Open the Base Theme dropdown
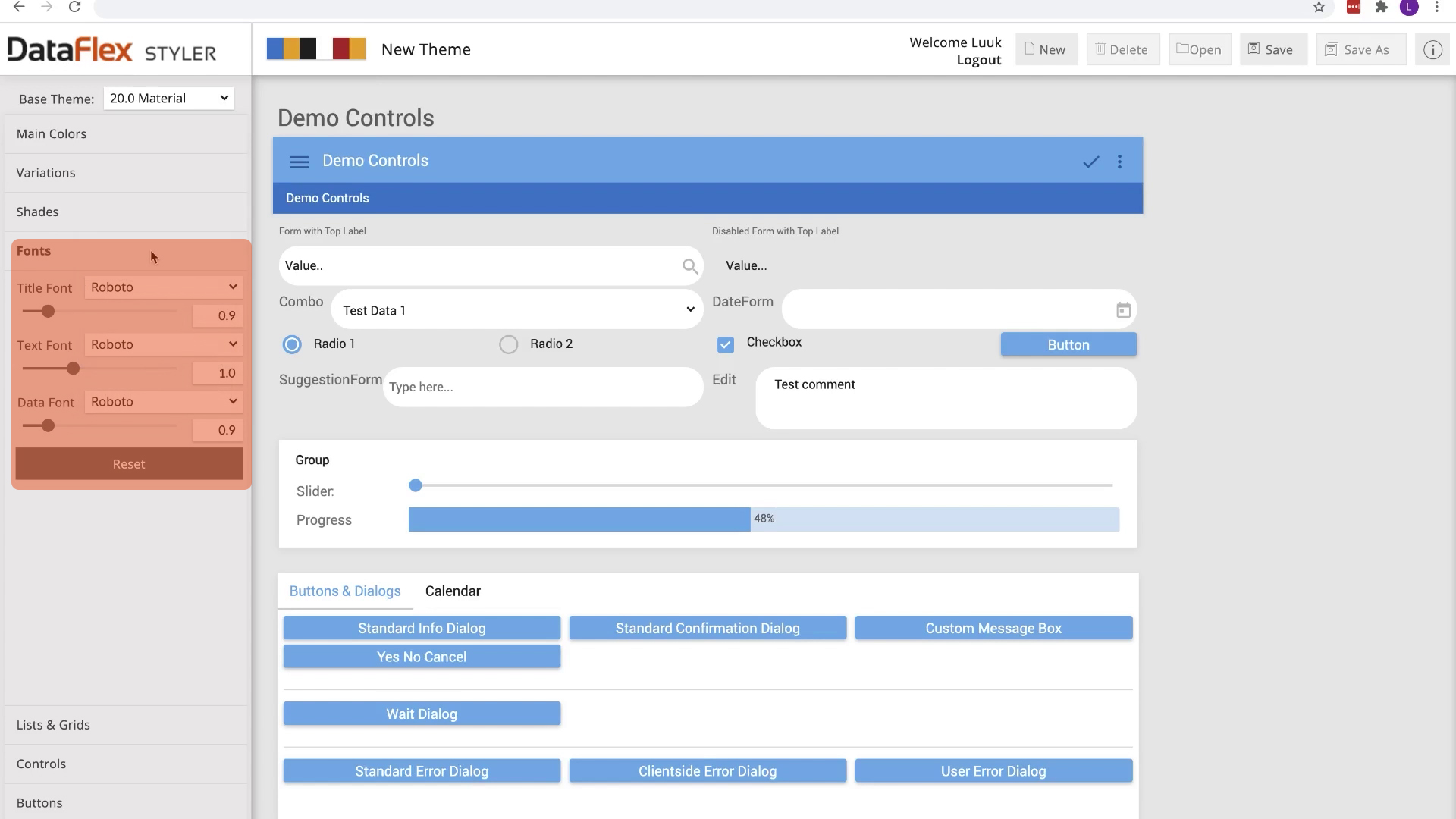 (168, 99)
